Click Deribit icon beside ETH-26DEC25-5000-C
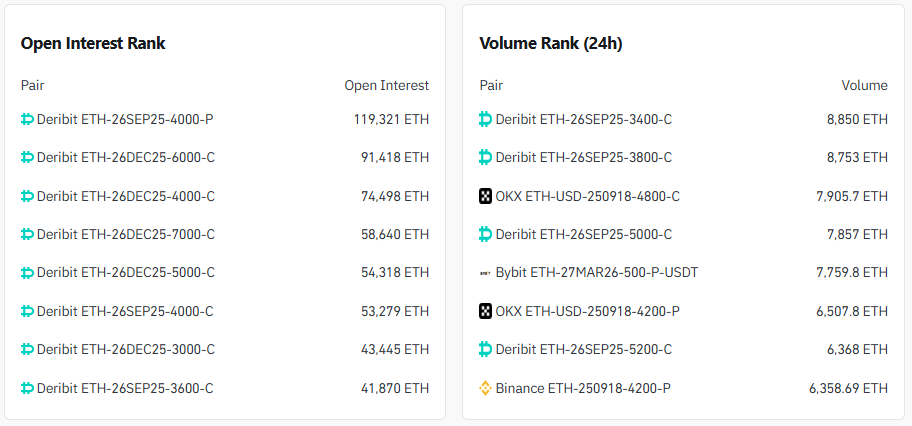The width and height of the screenshot is (912, 426). (27, 272)
